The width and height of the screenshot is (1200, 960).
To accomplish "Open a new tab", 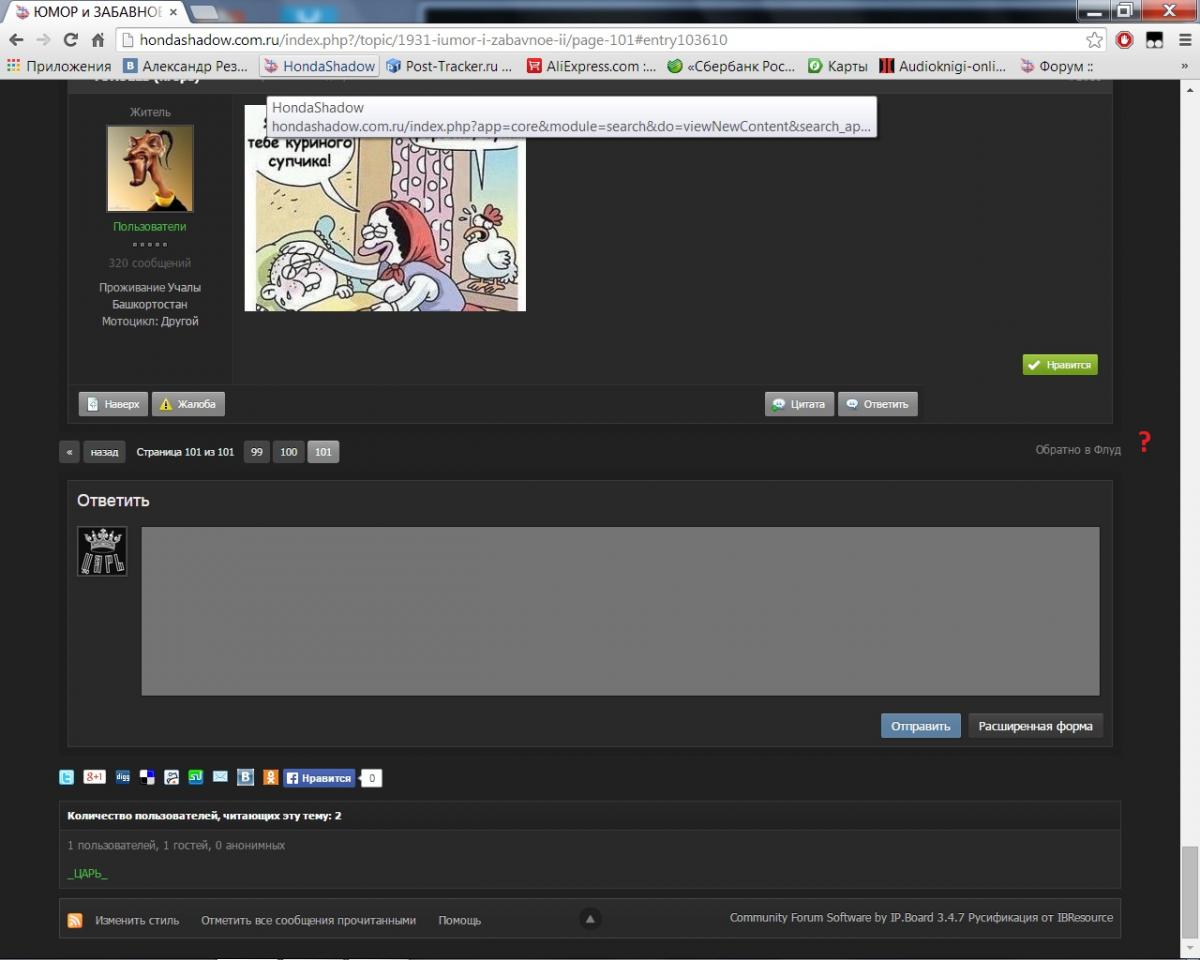I will tap(205, 13).
